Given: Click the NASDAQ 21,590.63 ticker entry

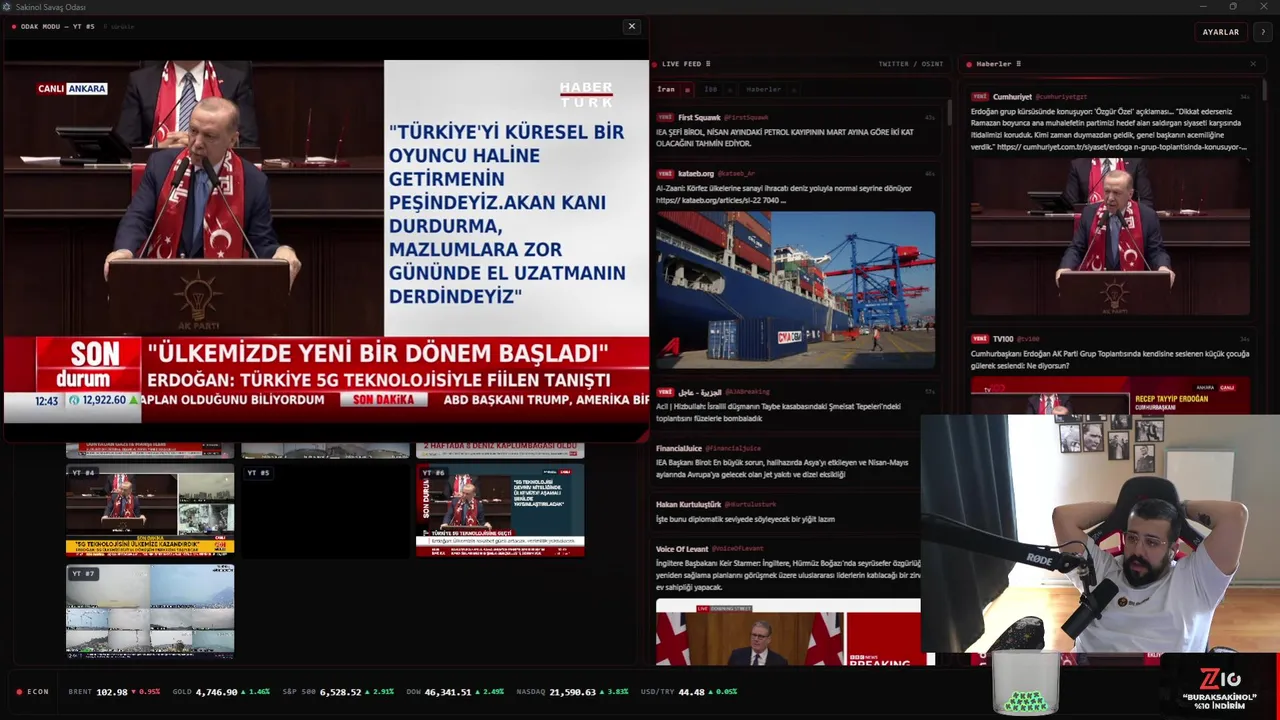Looking at the screenshot, I should click(x=572, y=692).
